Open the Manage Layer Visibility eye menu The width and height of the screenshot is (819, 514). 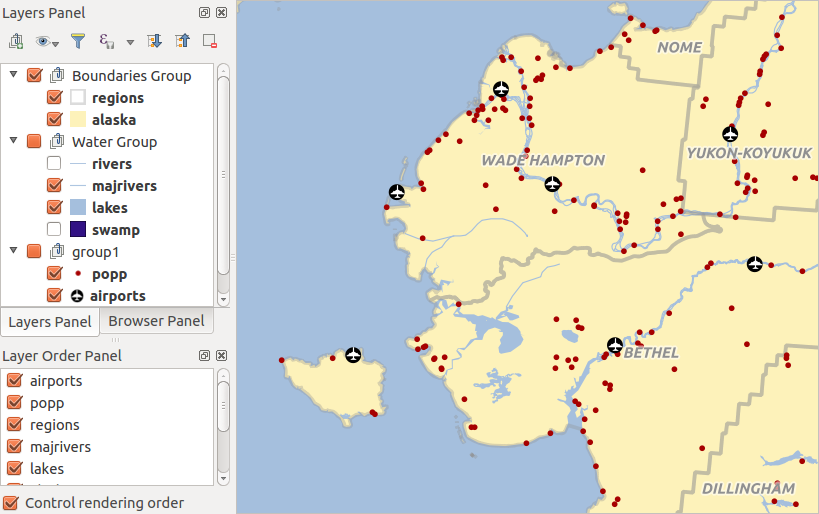[x=46, y=41]
